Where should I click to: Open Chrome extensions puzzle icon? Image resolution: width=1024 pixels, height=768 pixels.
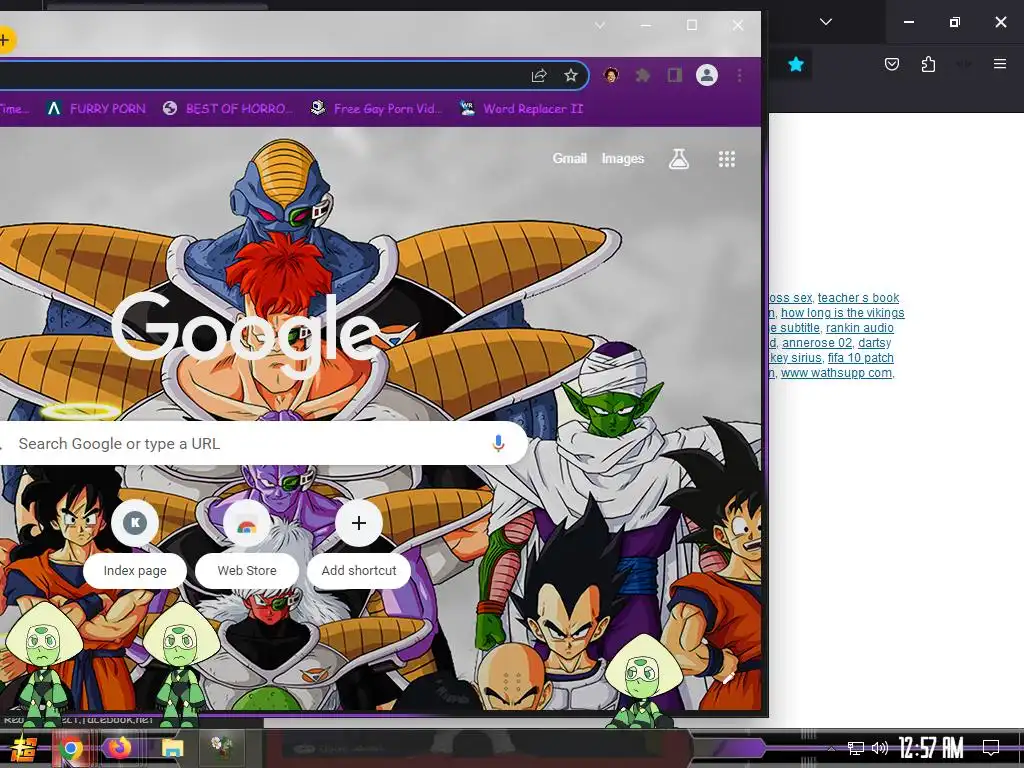[x=643, y=75]
